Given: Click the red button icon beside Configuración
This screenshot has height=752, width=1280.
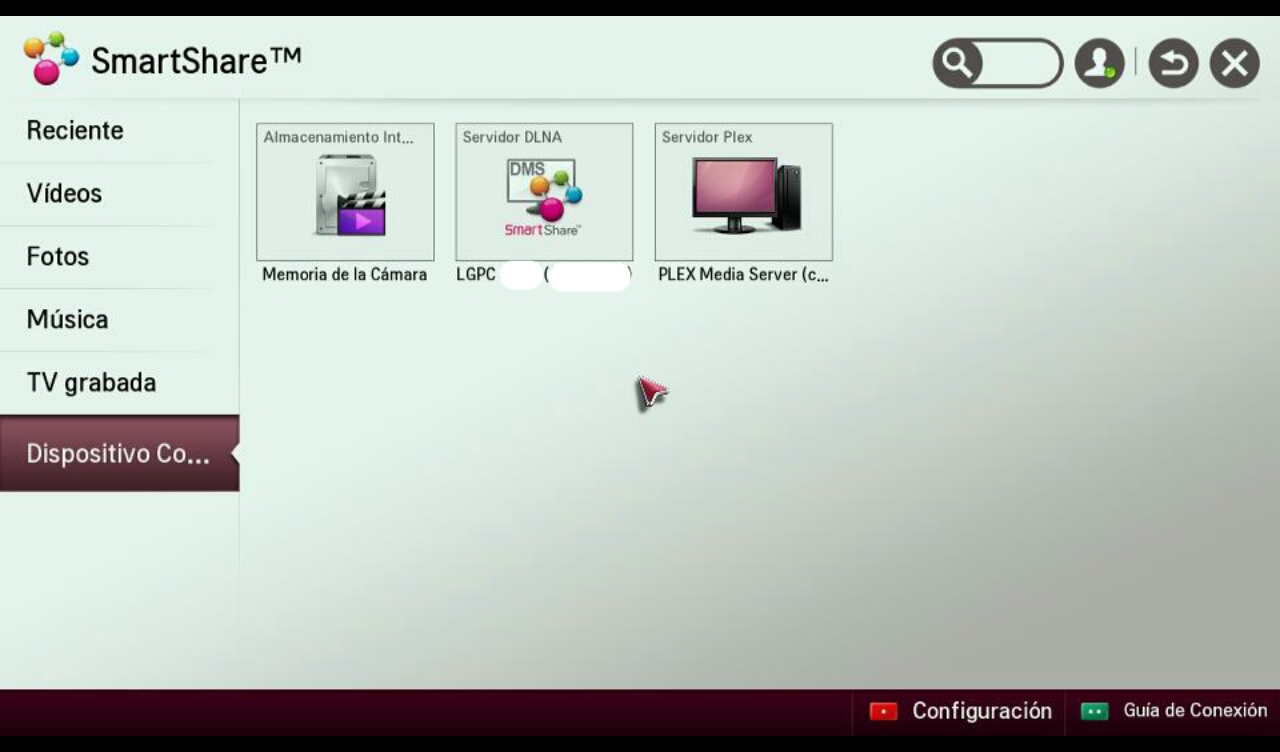Looking at the screenshot, I should click(883, 711).
